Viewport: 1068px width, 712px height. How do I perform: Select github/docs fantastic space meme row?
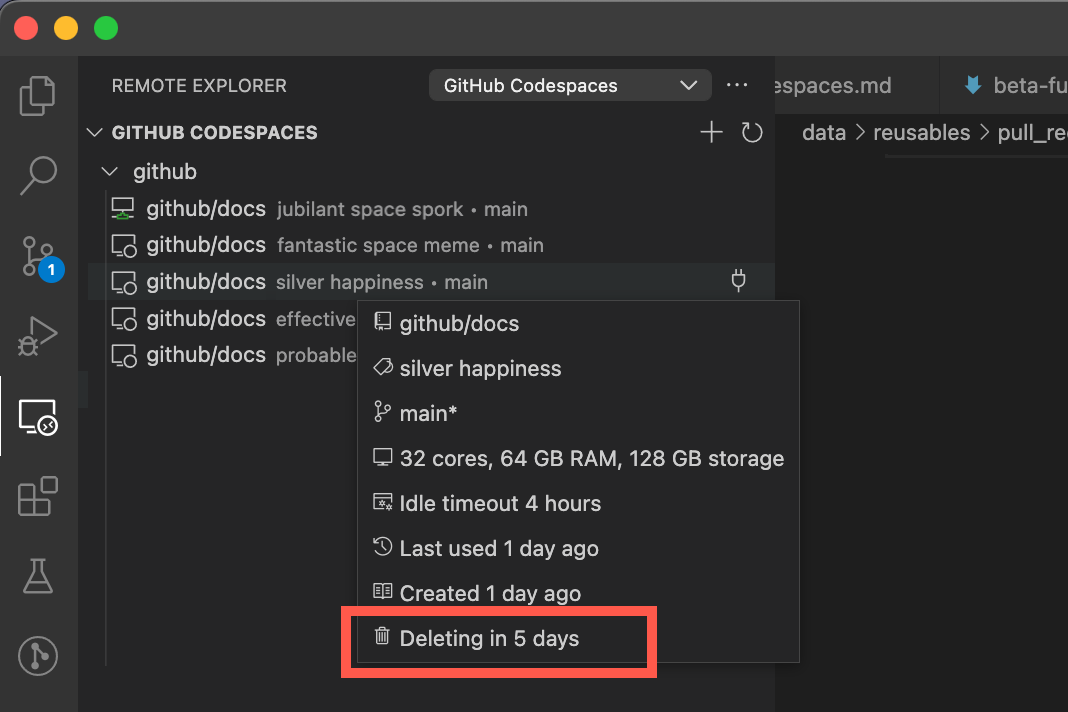431,245
